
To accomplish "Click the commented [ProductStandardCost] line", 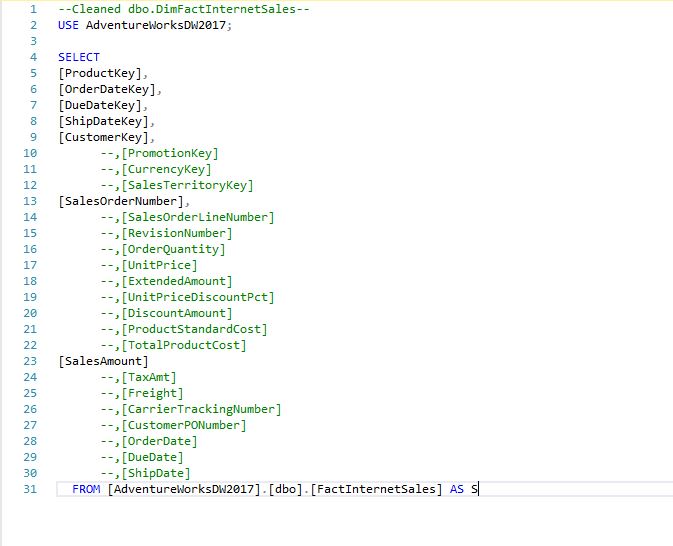I will (x=184, y=329).
